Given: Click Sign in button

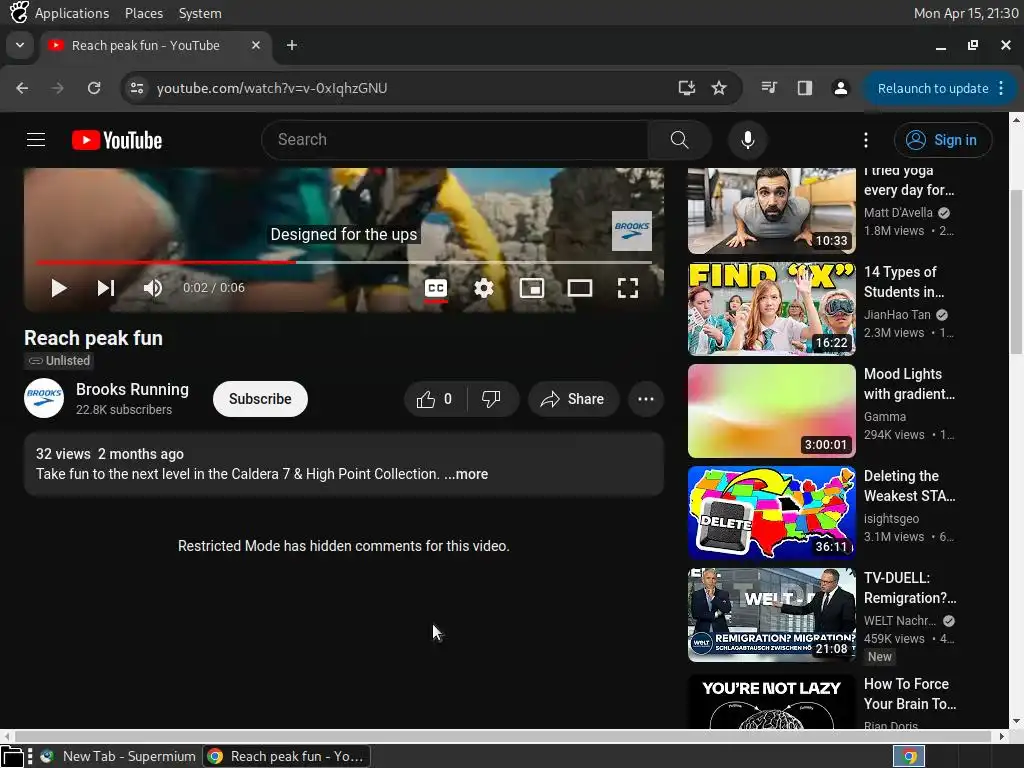Looking at the screenshot, I should 943,140.
